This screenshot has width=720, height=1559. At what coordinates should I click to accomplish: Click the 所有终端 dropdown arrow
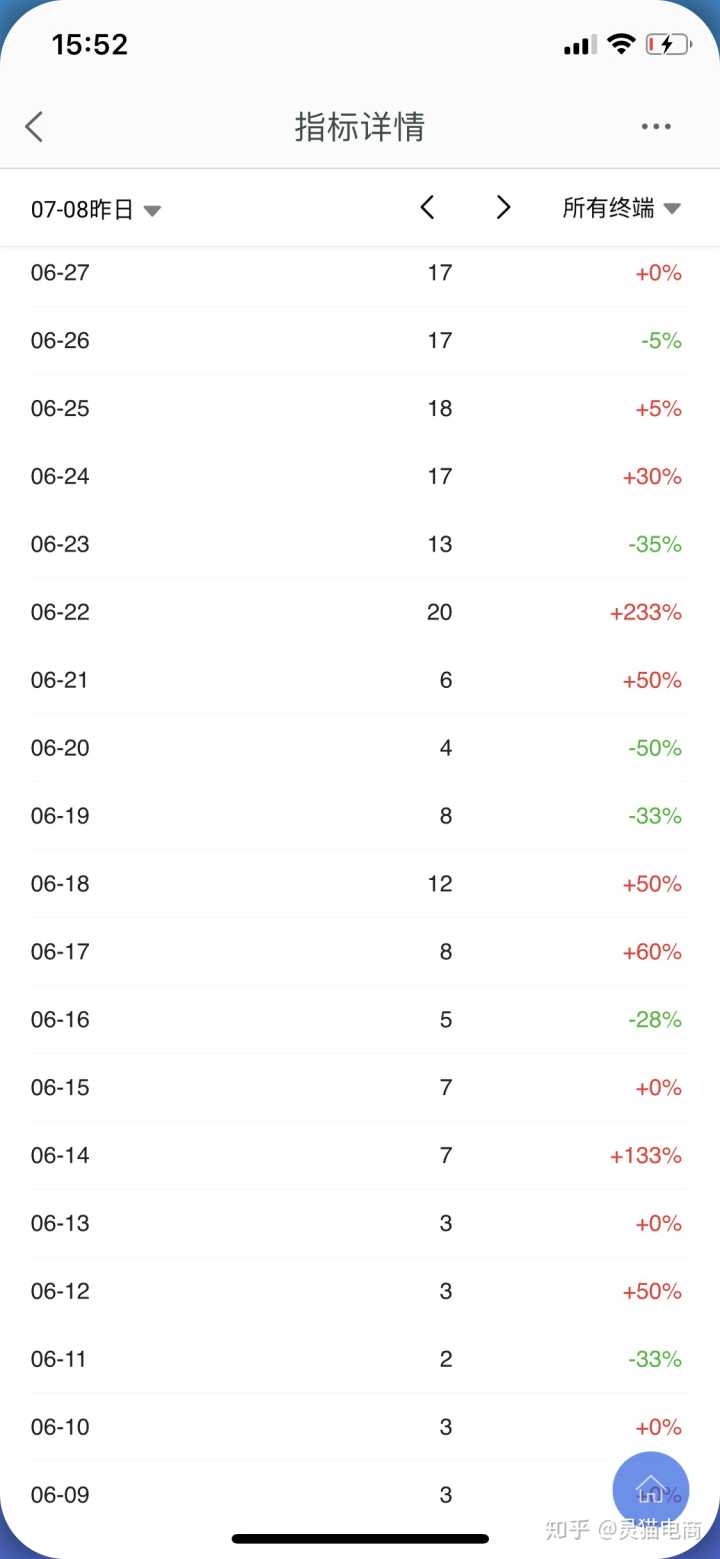[x=673, y=209]
